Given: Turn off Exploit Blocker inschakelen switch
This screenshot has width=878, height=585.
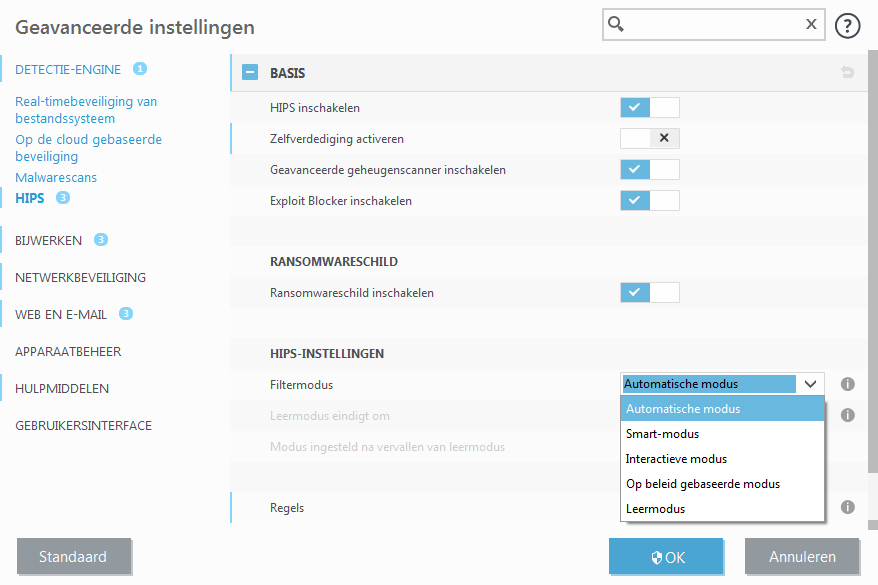Looking at the screenshot, I should 649,201.
